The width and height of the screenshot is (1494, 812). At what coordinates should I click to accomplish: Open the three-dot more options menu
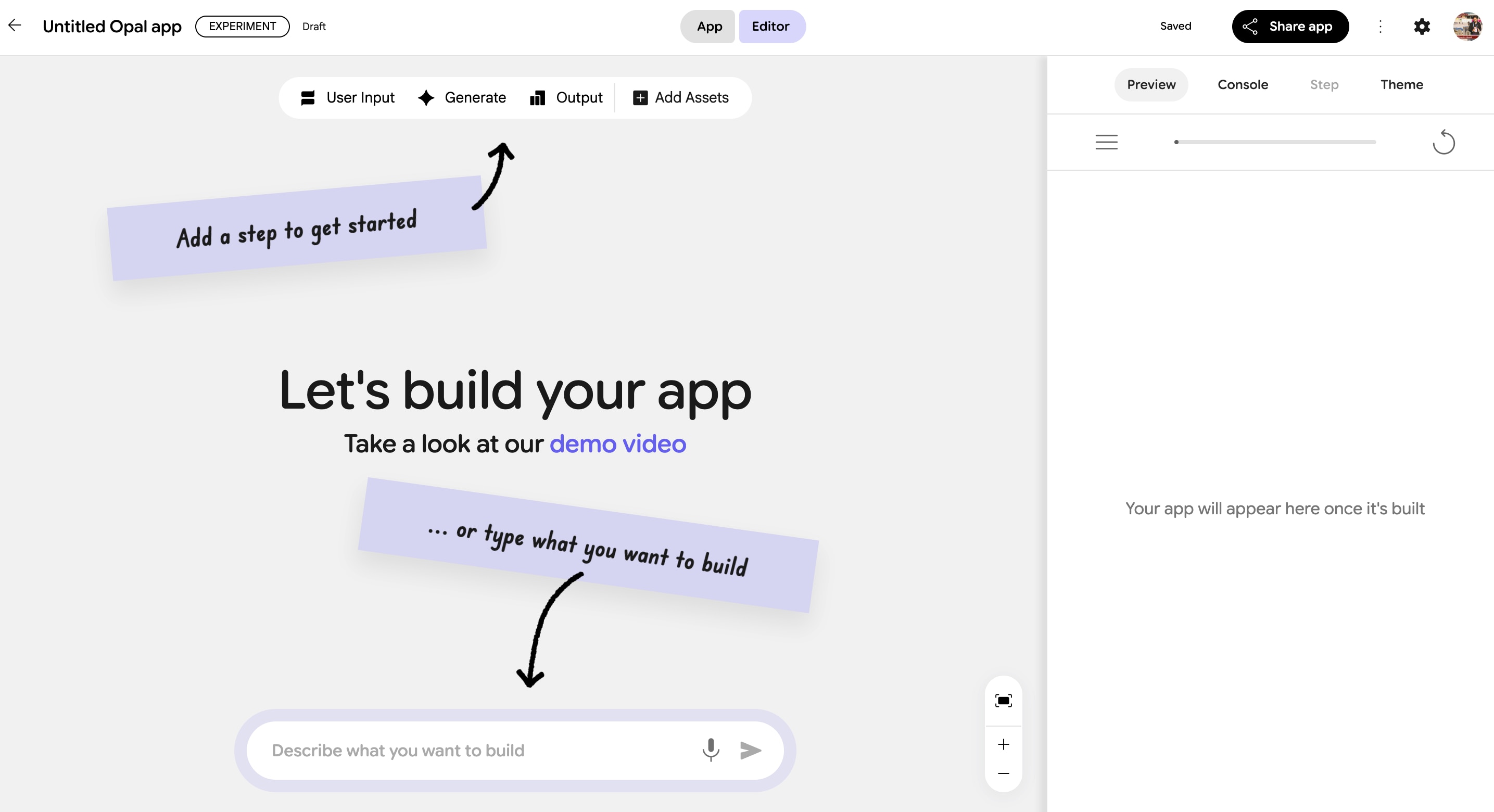point(1381,26)
